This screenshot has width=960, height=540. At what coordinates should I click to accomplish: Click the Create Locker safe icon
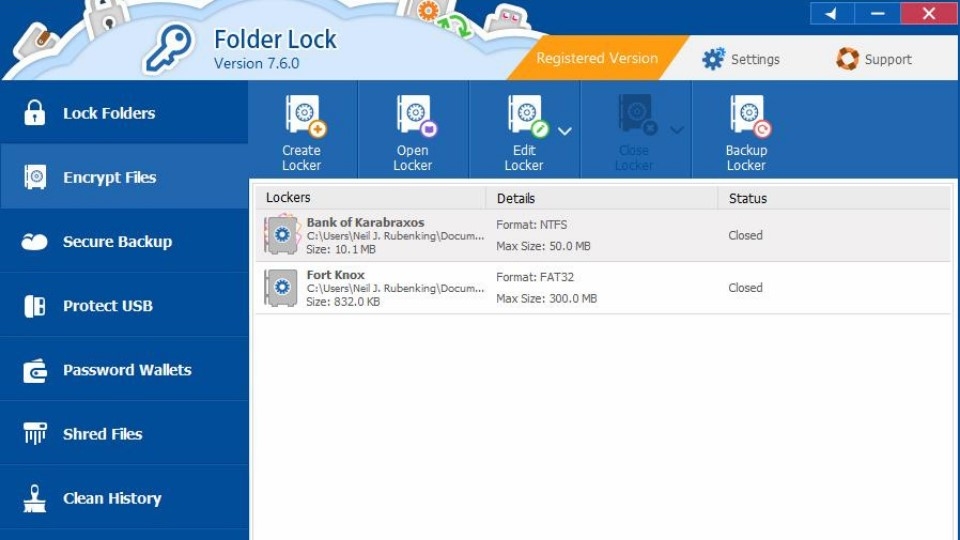coord(305,116)
